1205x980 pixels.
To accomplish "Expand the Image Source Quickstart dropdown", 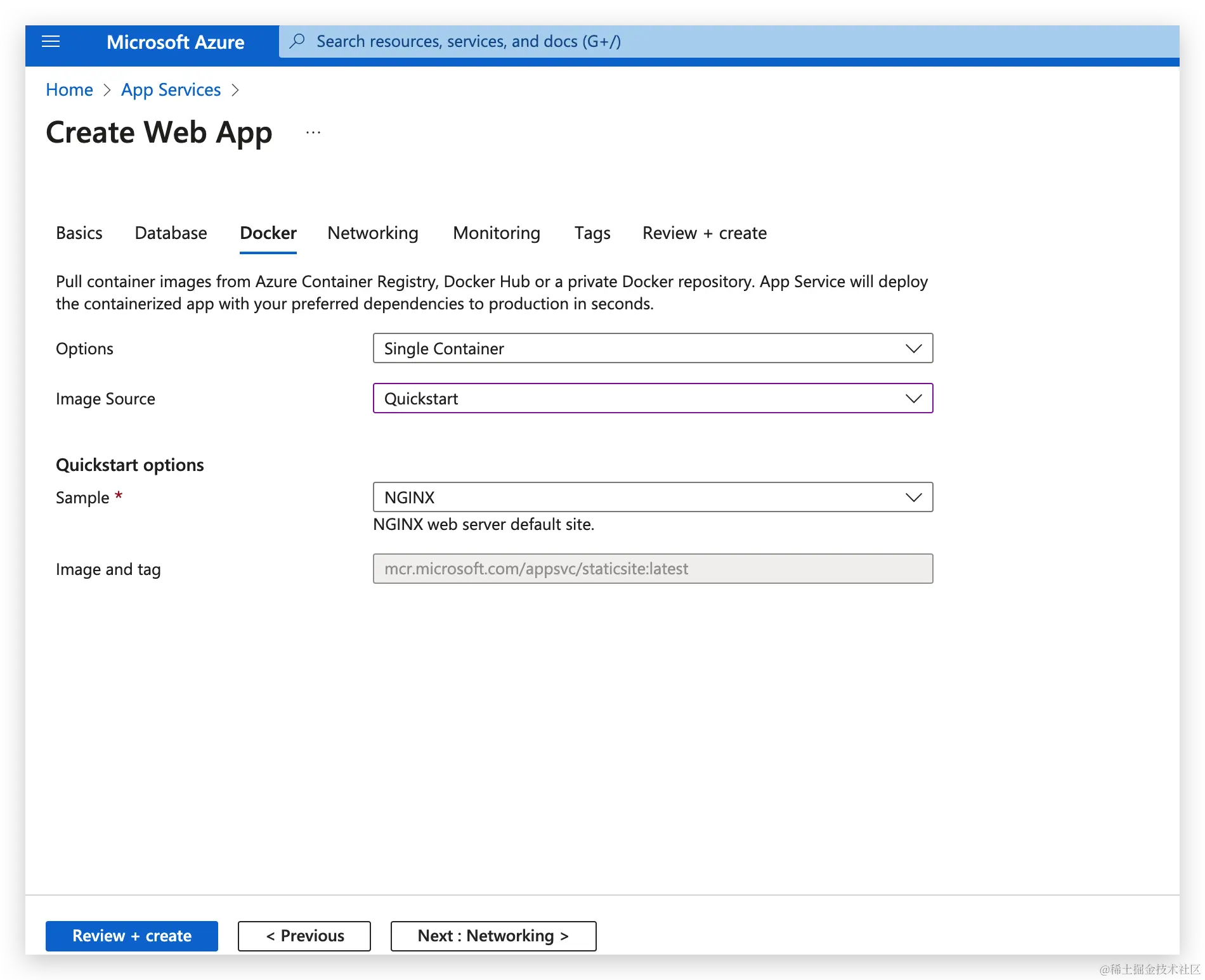I will coord(653,398).
